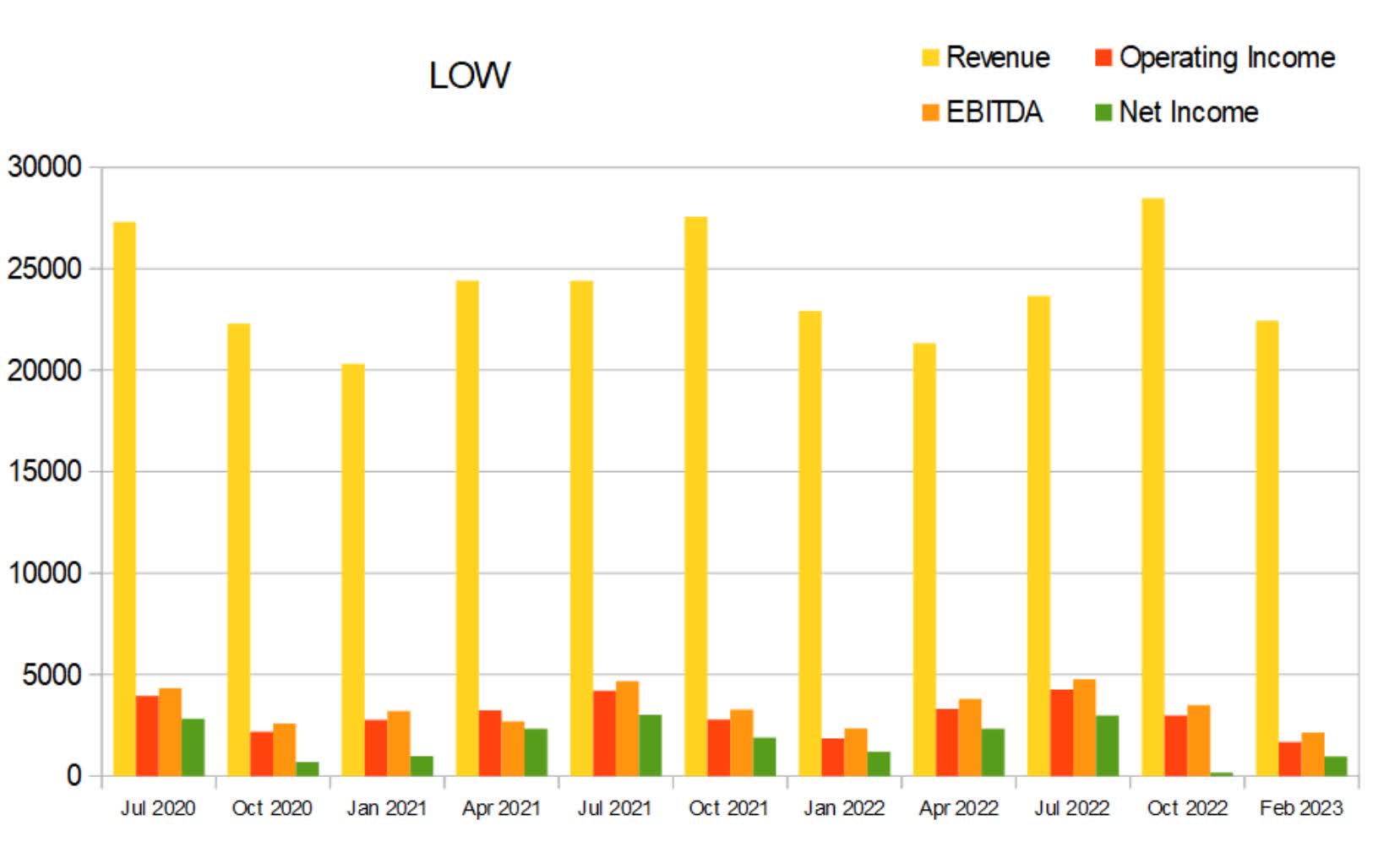Click the 'Jul 2020' x-axis label

click(x=158, y=808)
